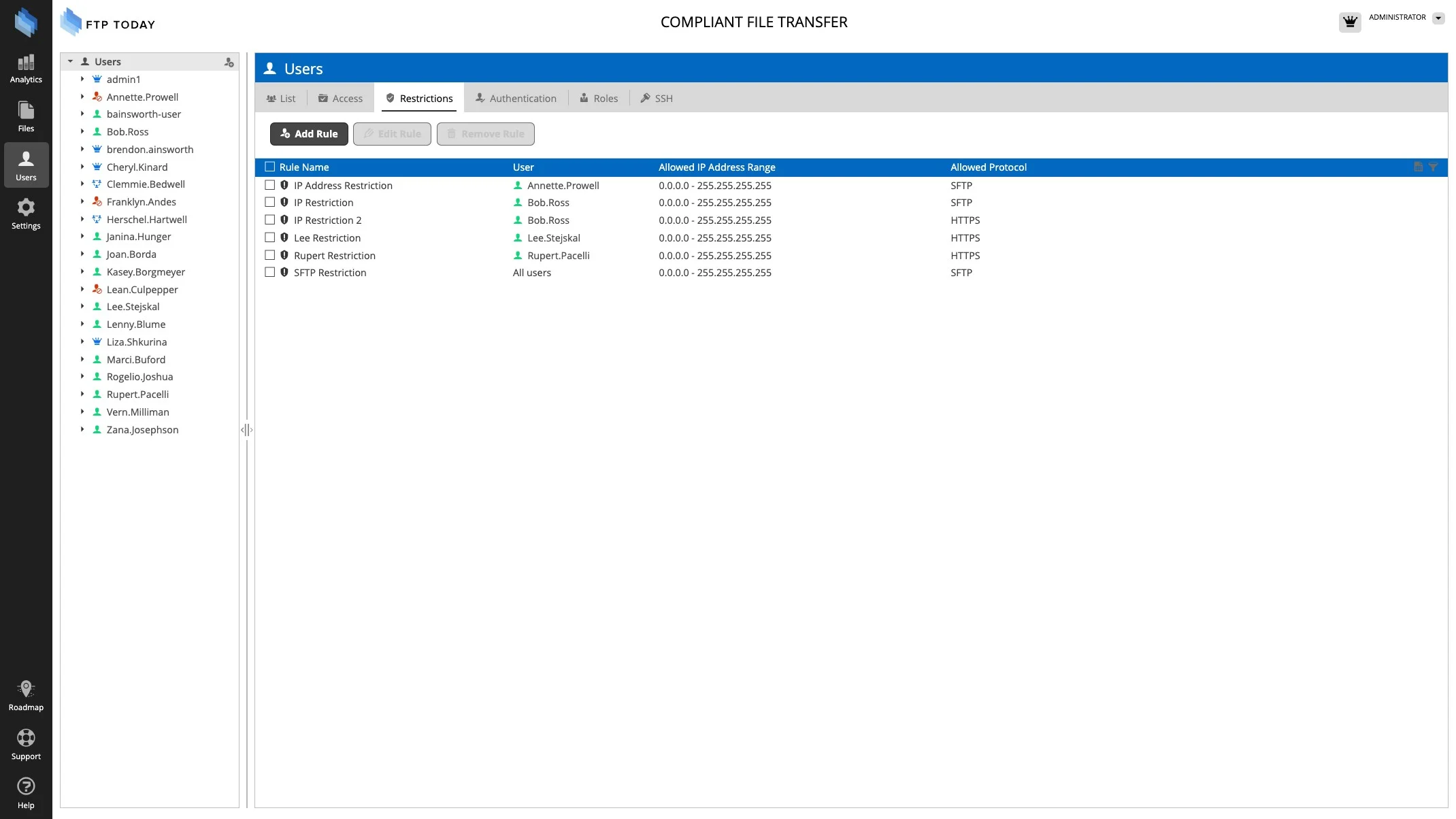This screenshot has width=1456, height=819.
Task: Click the Add Rule button
Action: pos(309,134)
